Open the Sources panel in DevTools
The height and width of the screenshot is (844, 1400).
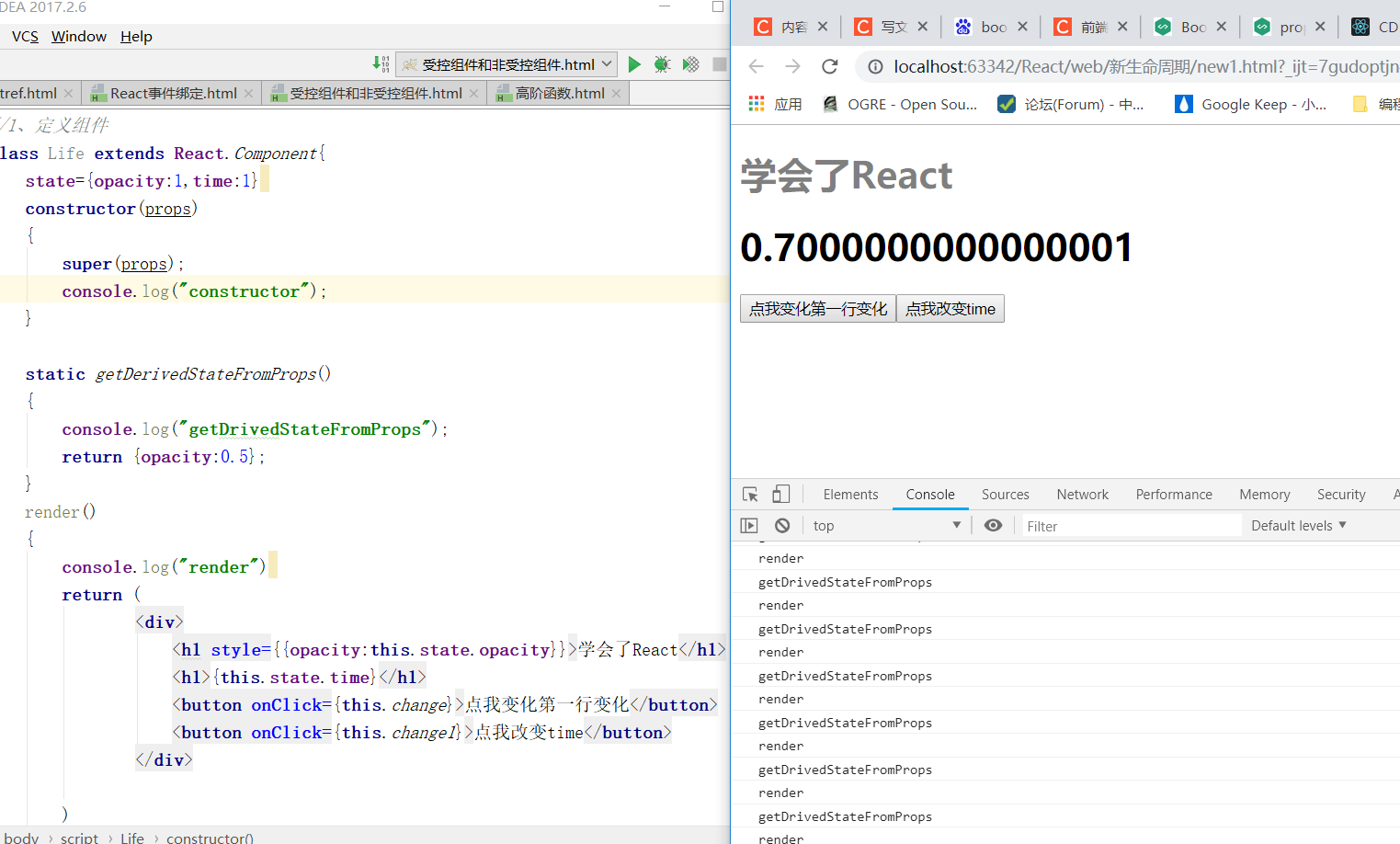[1006, 495]
